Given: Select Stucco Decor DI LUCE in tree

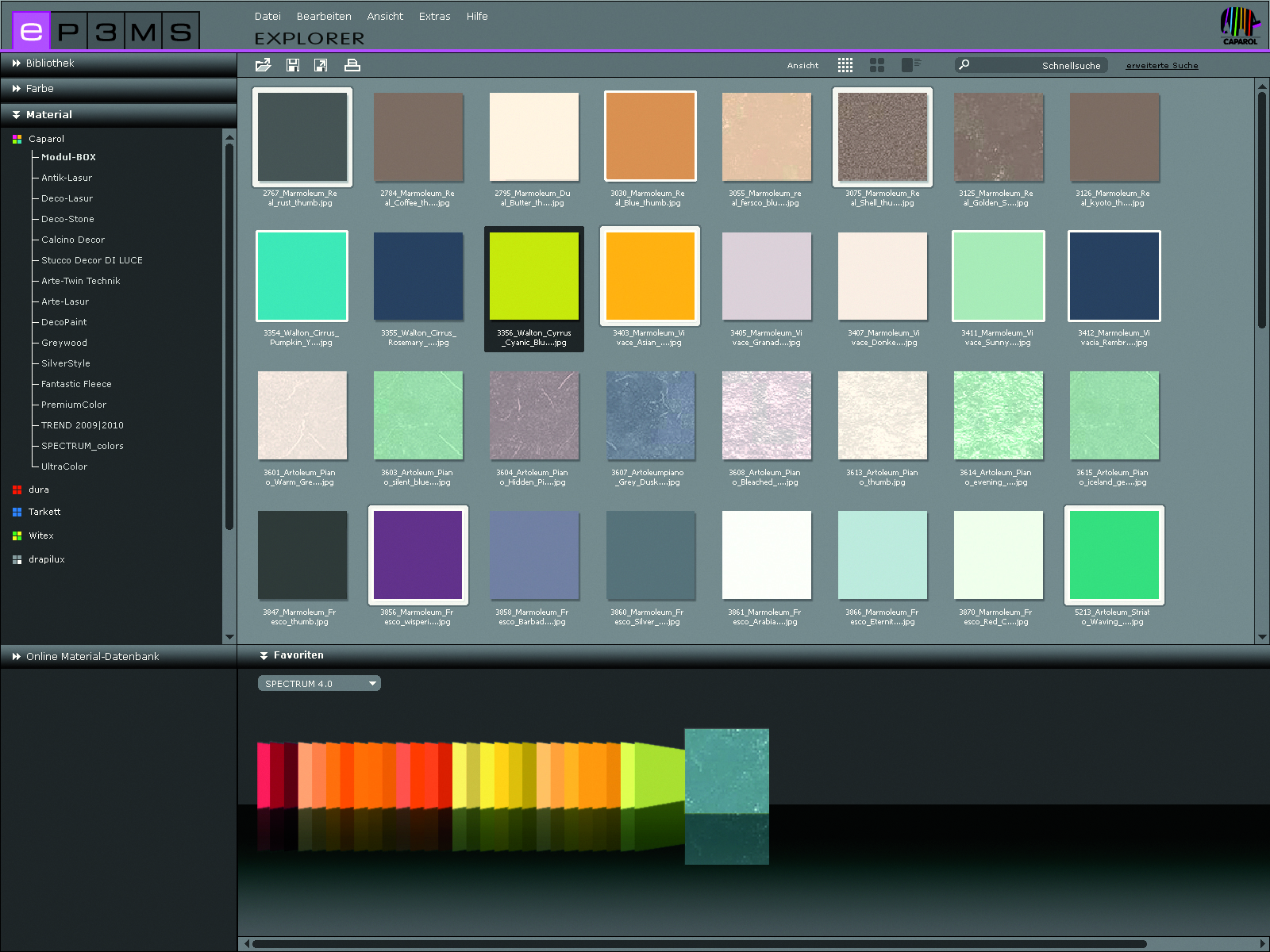Looking at the screenshot, I should (92, 260).
